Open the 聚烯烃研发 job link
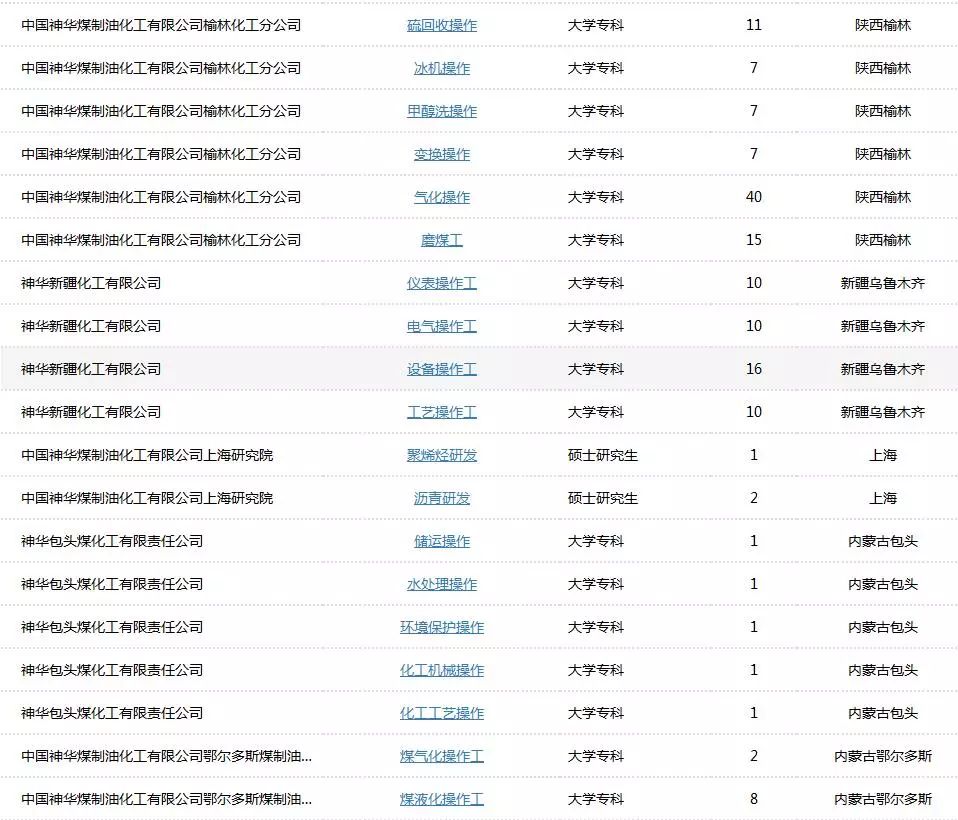Screen dimensions: 958x820 [x=442, y=455]
